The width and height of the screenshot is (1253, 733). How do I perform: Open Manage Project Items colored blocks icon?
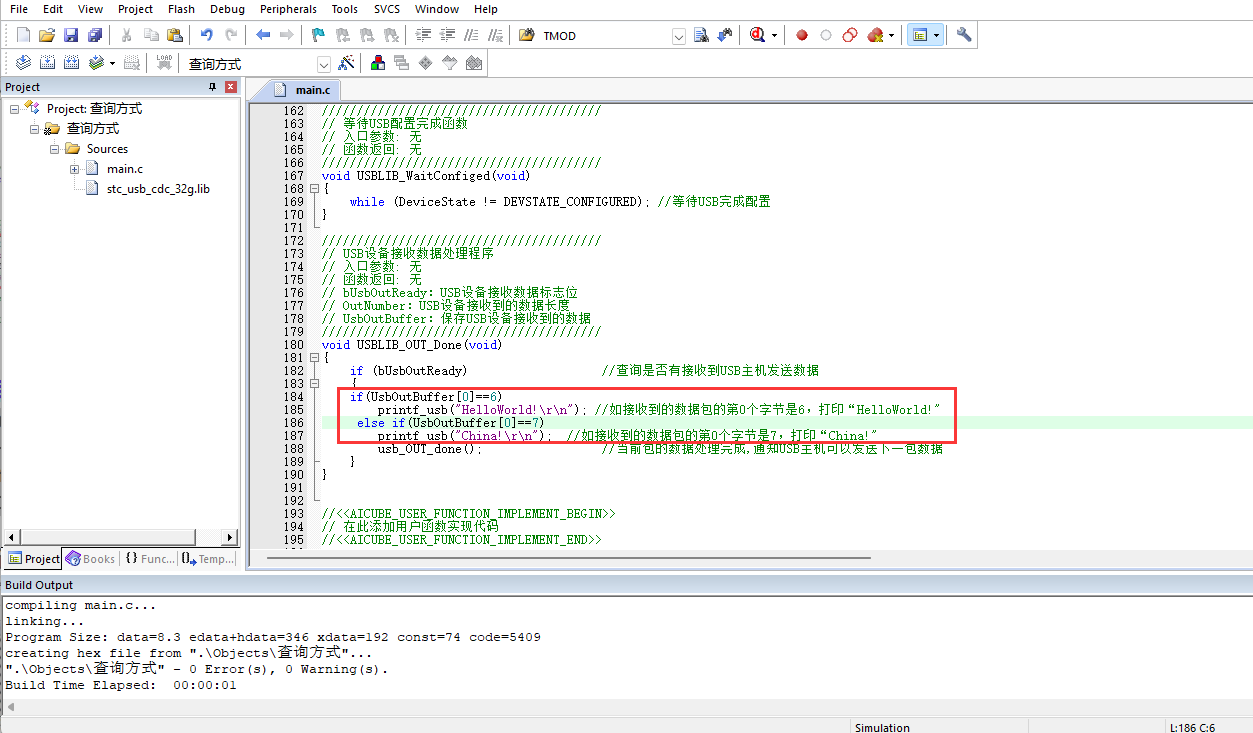(378, 63)
